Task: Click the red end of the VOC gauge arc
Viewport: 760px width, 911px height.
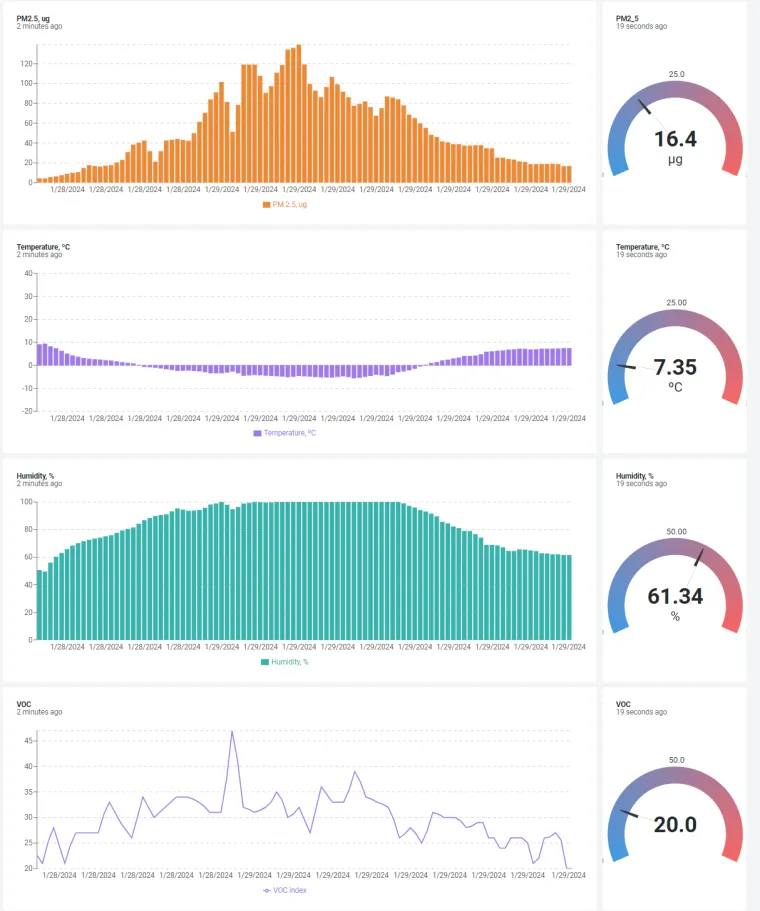Action: coord(734,851)
